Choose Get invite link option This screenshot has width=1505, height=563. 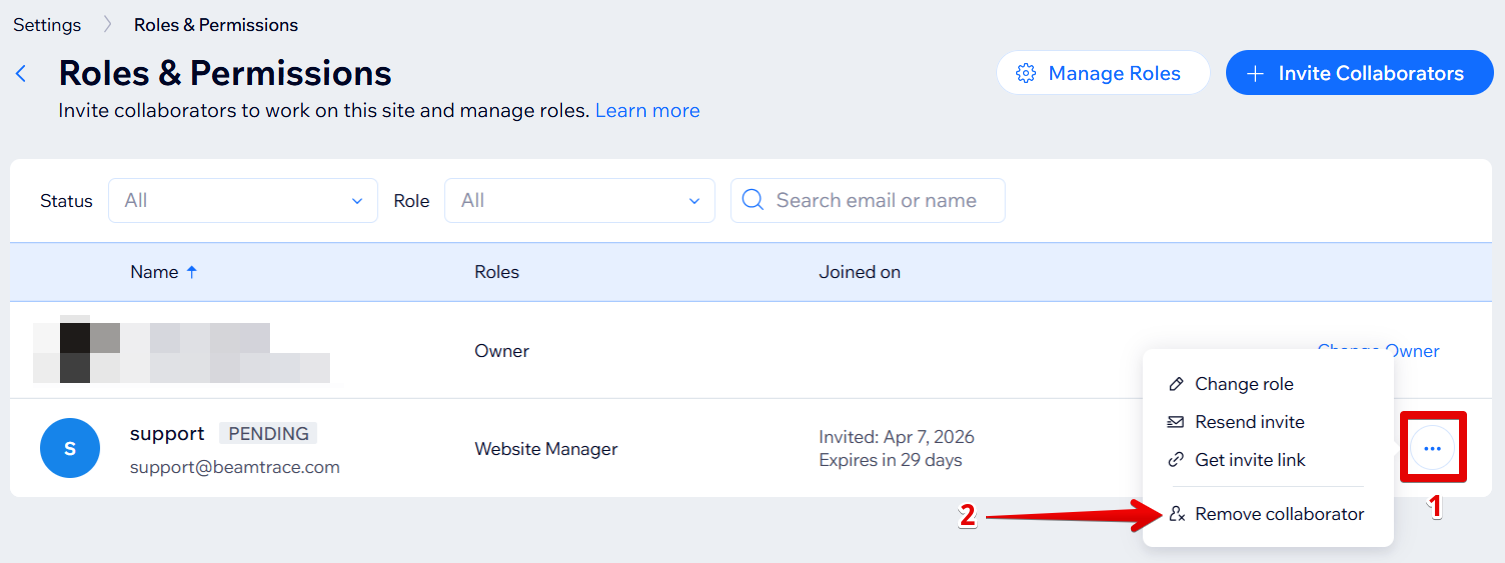pyautogui.click(x=1250, y=460)
